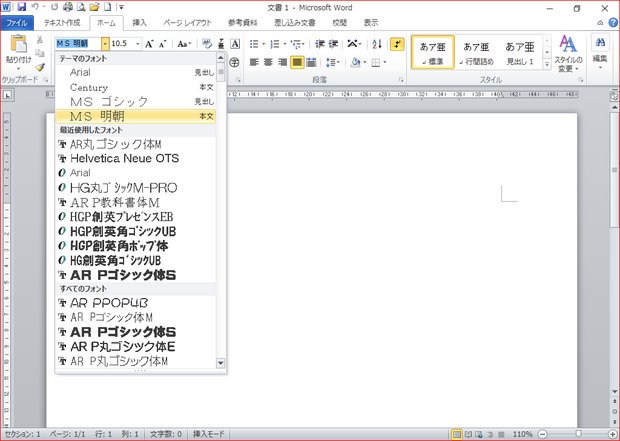
Task: Create a new blank document icon
Action: (x=107, y=7)
